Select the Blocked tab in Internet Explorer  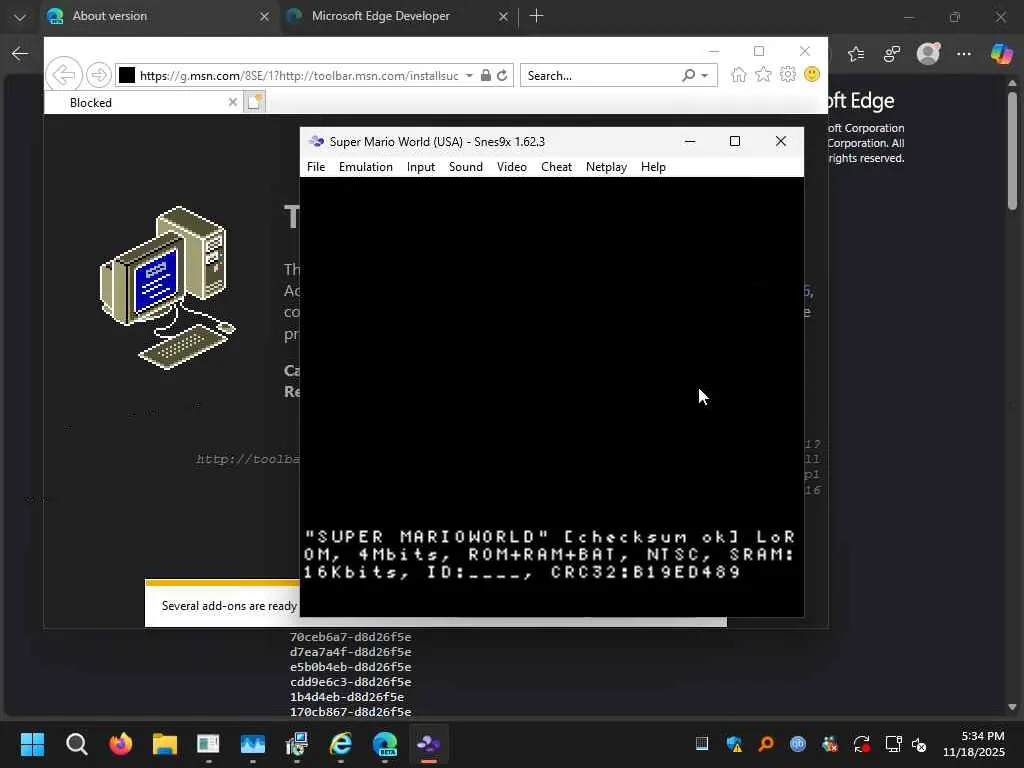142,103
